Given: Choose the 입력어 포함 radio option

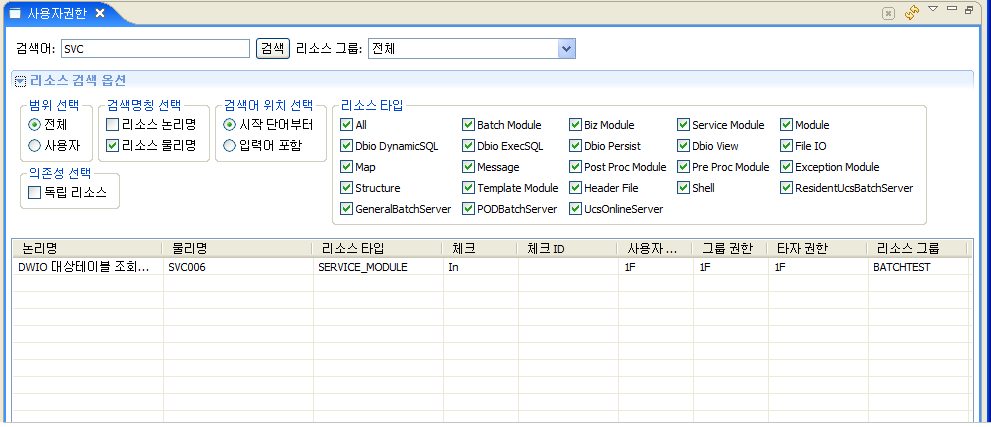Looking at the screenshot, I should 230,145.
